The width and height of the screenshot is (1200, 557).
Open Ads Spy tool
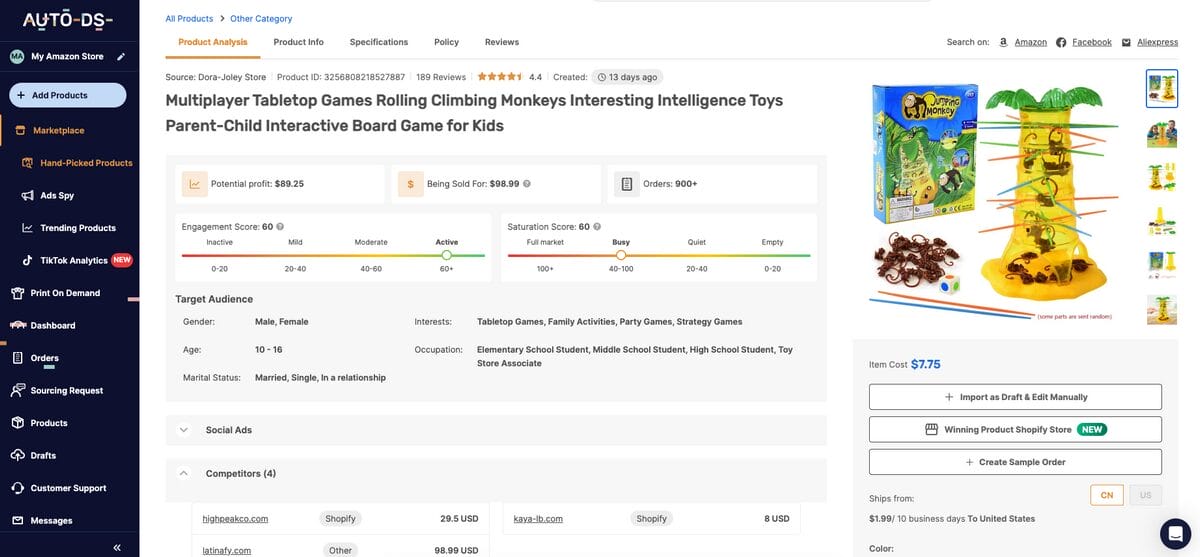(x=57, y=195)
